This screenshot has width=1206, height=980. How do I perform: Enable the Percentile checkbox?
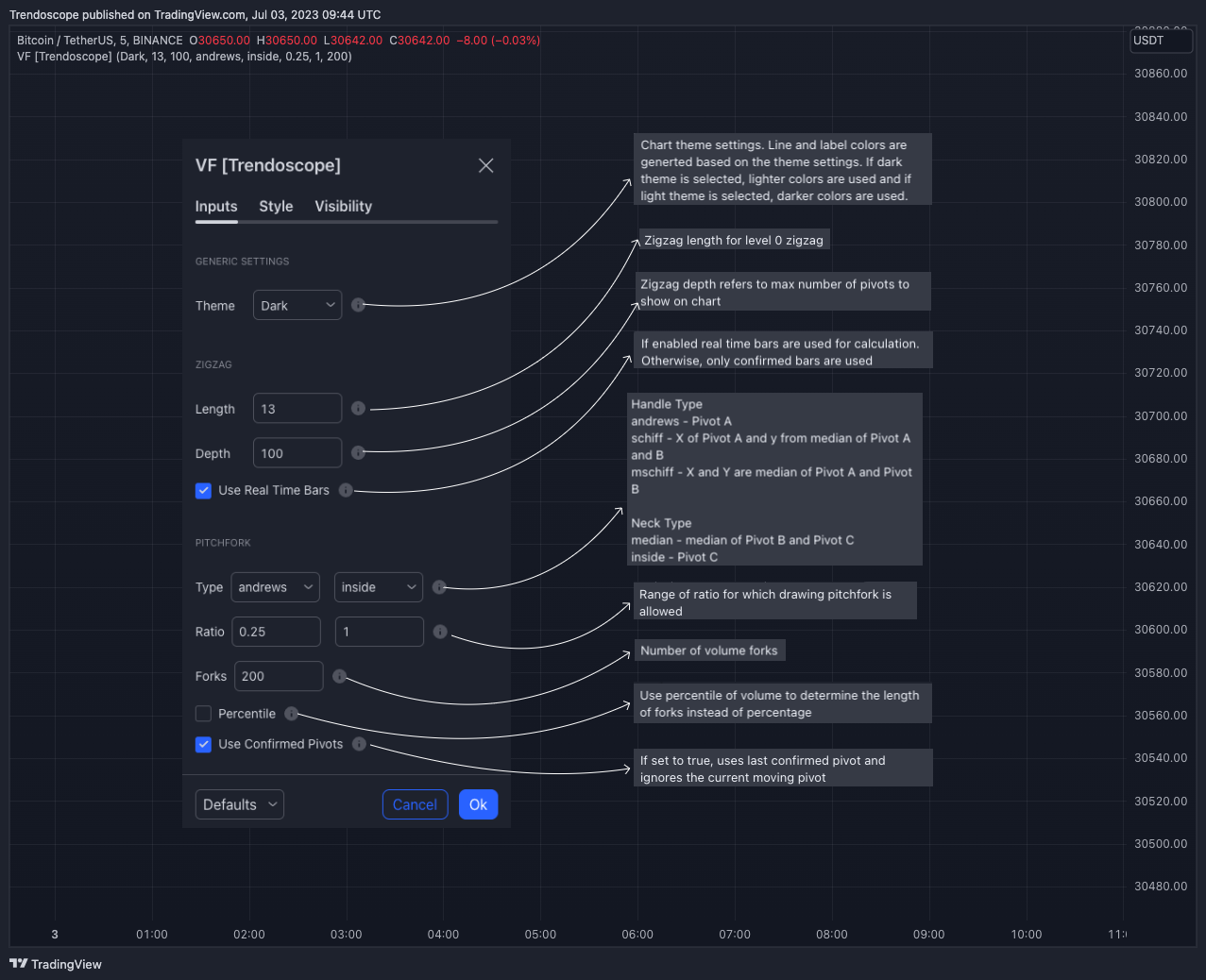pyautogui.click(x=203, y=714)
